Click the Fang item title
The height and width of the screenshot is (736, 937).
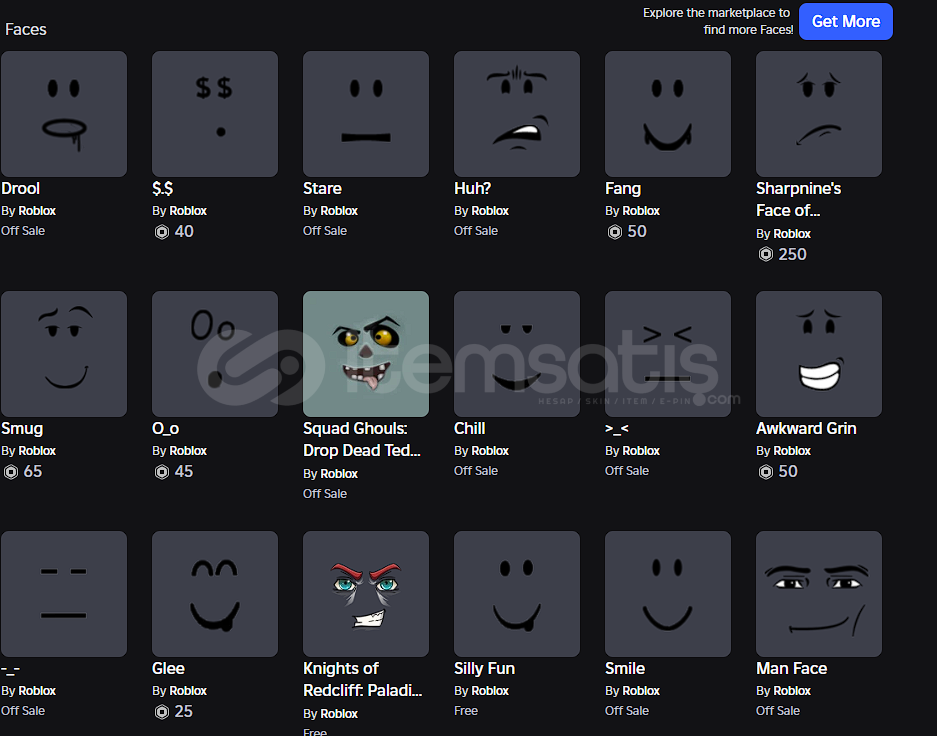point(623,189)
